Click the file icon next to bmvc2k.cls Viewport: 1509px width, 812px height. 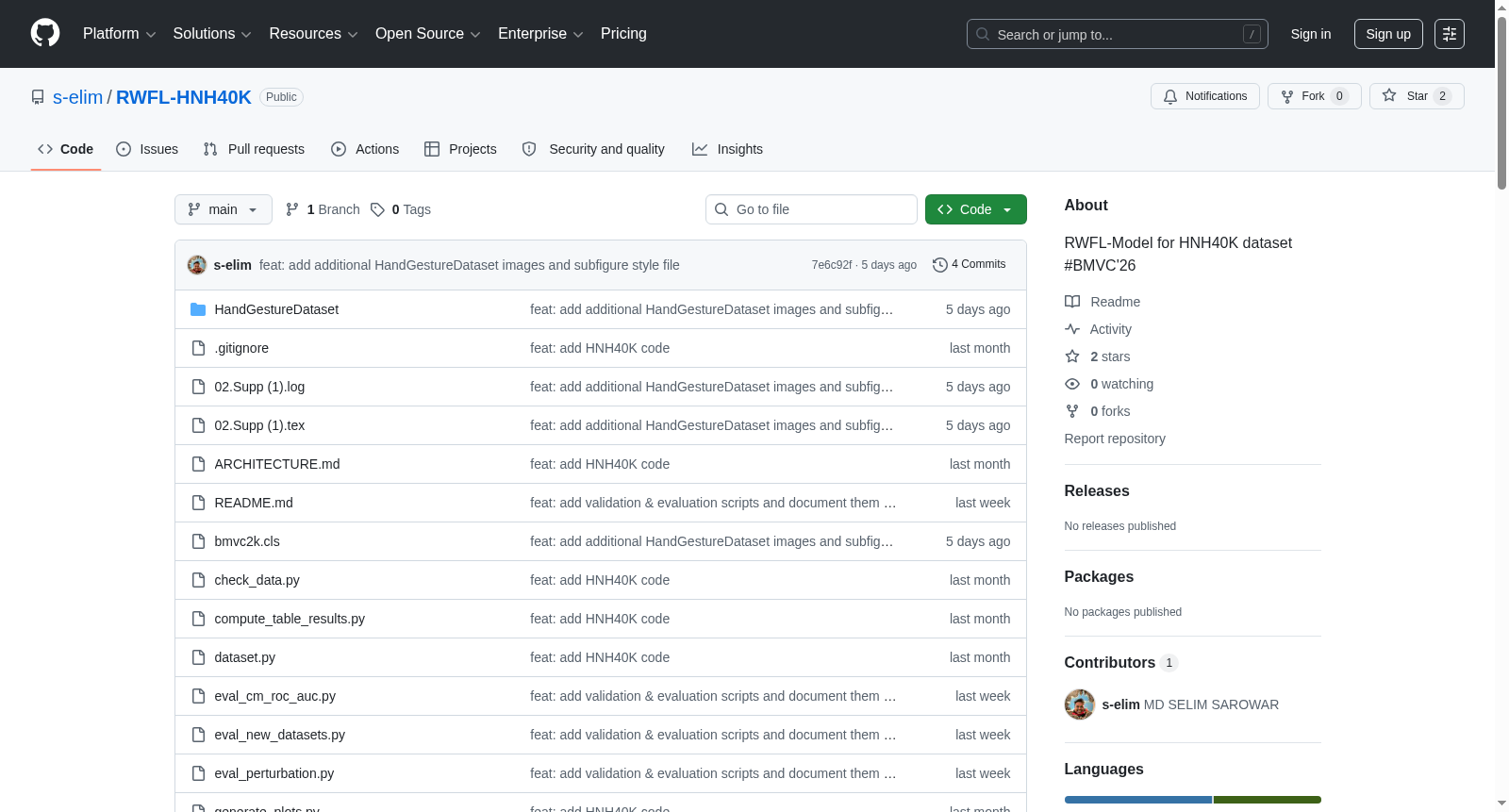(x=198, y=541)
